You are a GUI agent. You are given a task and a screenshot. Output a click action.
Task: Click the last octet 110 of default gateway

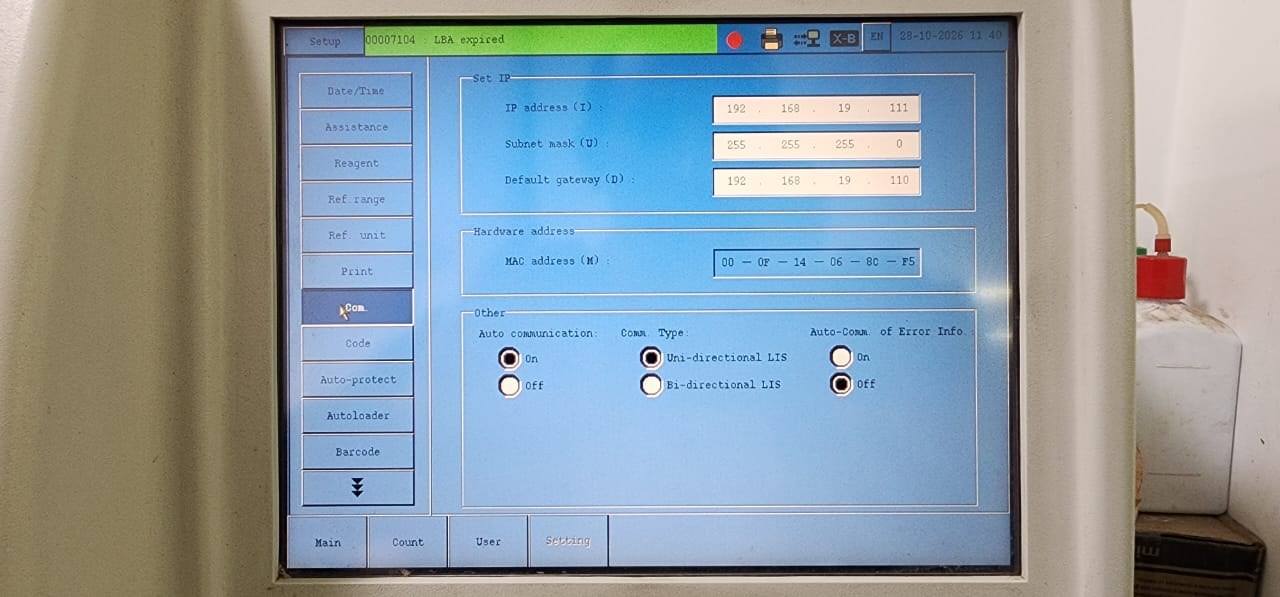pos(899,181)
